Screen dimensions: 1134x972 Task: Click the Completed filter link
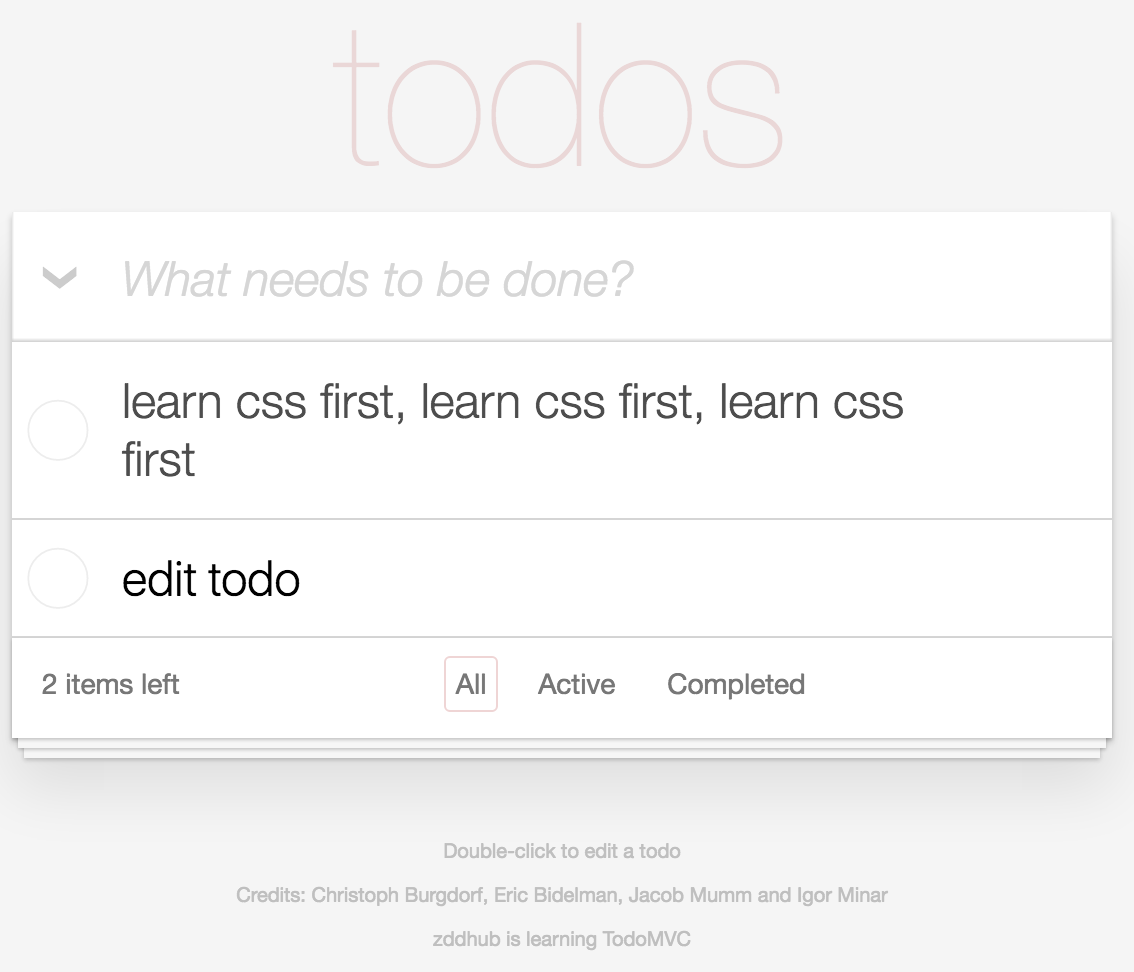[735, 684]
